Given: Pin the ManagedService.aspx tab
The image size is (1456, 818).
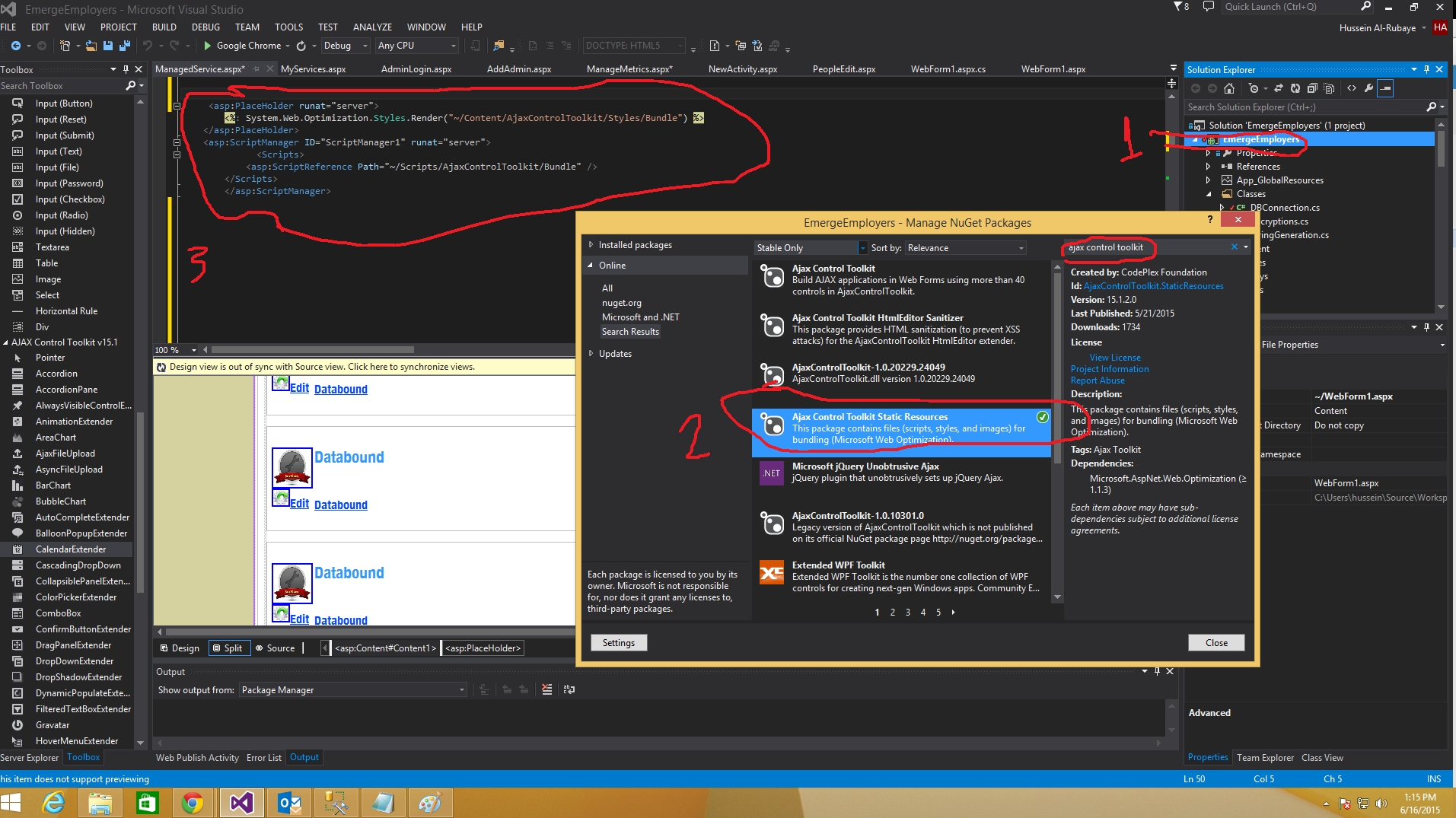Looking at the screenshot, I should (x=256, y=69).
